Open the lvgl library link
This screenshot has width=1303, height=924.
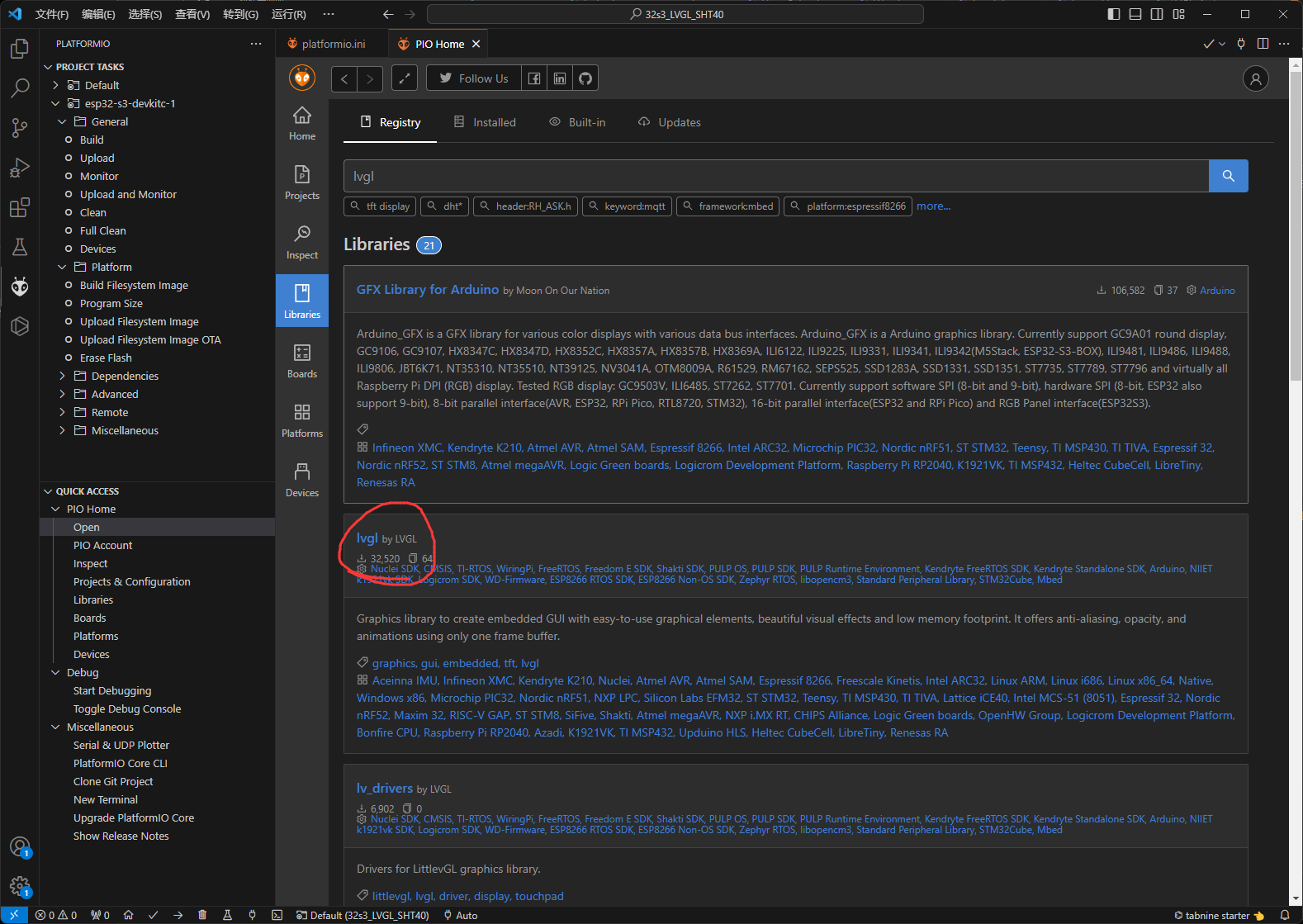(367, 538)
